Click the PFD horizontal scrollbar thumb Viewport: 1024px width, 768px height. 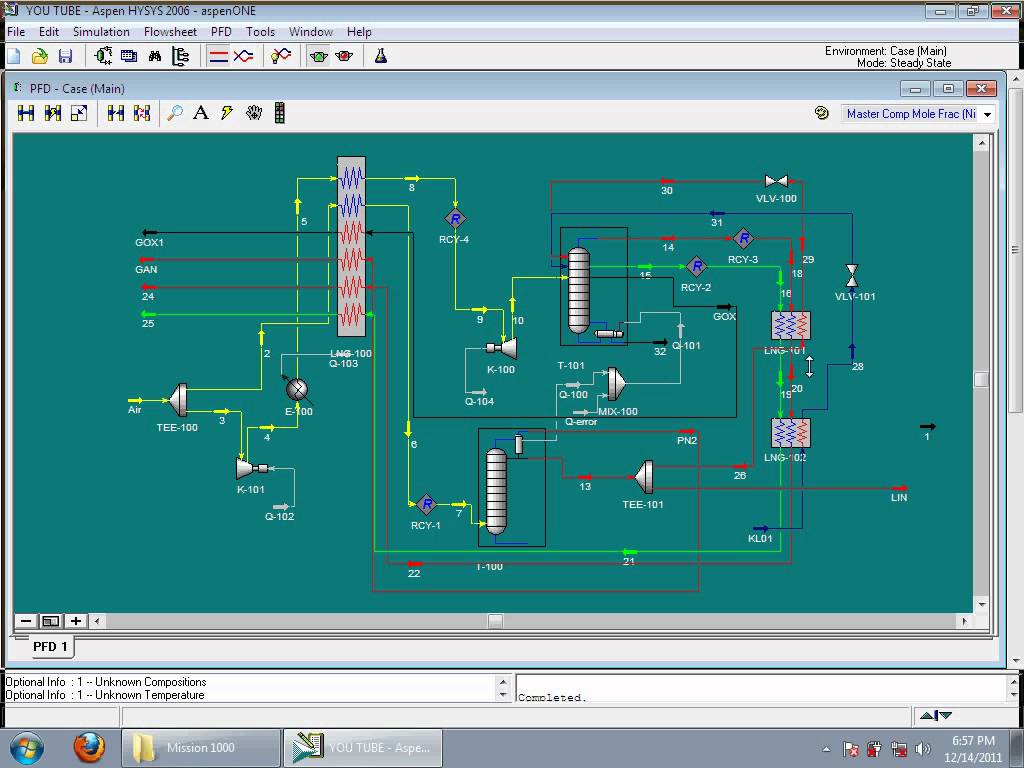coord(495,621)
